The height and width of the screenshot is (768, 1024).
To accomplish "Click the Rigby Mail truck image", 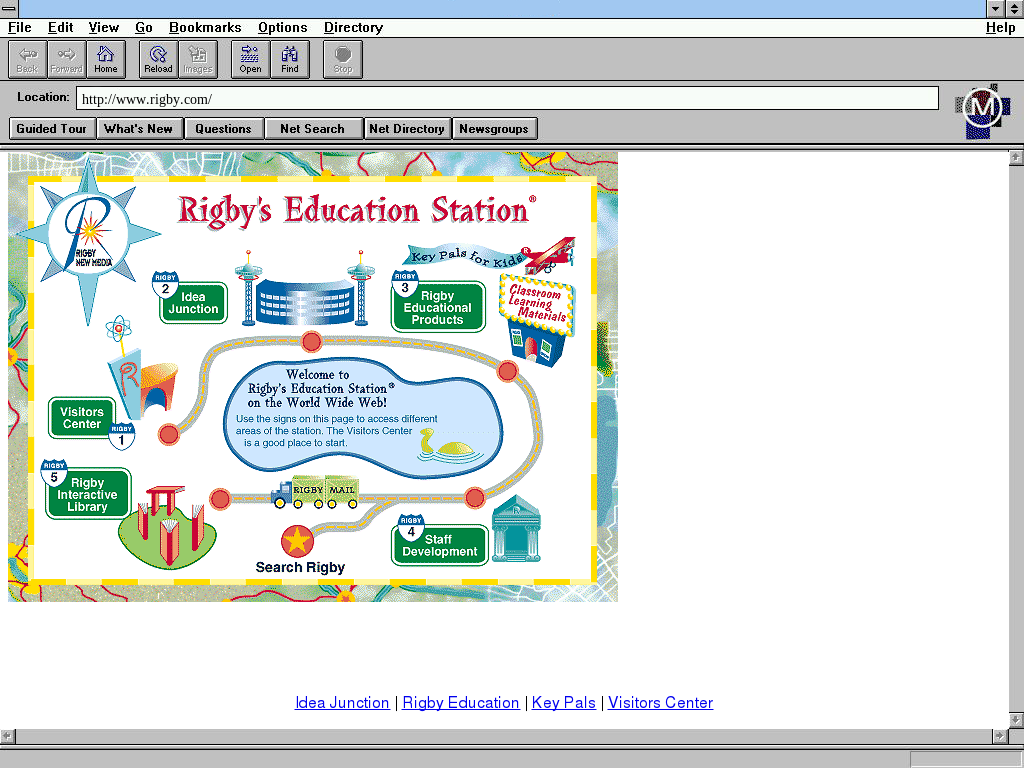I will click(316, 491).
